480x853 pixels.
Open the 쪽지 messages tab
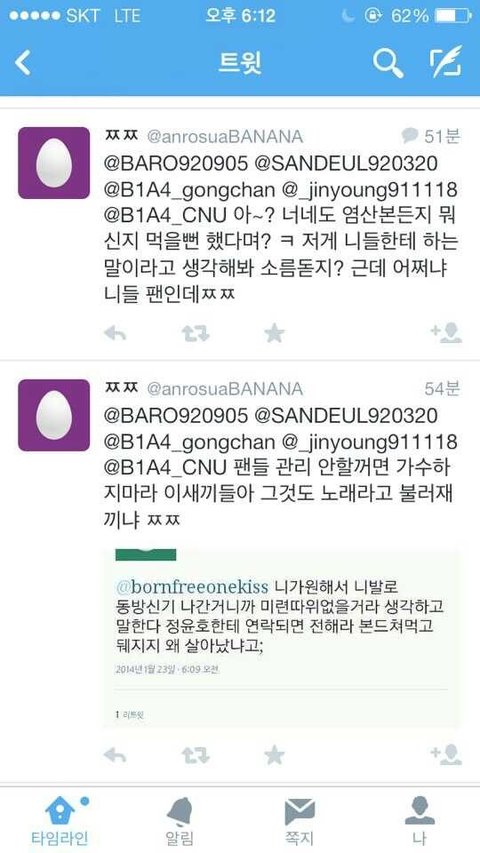(300, 820)
